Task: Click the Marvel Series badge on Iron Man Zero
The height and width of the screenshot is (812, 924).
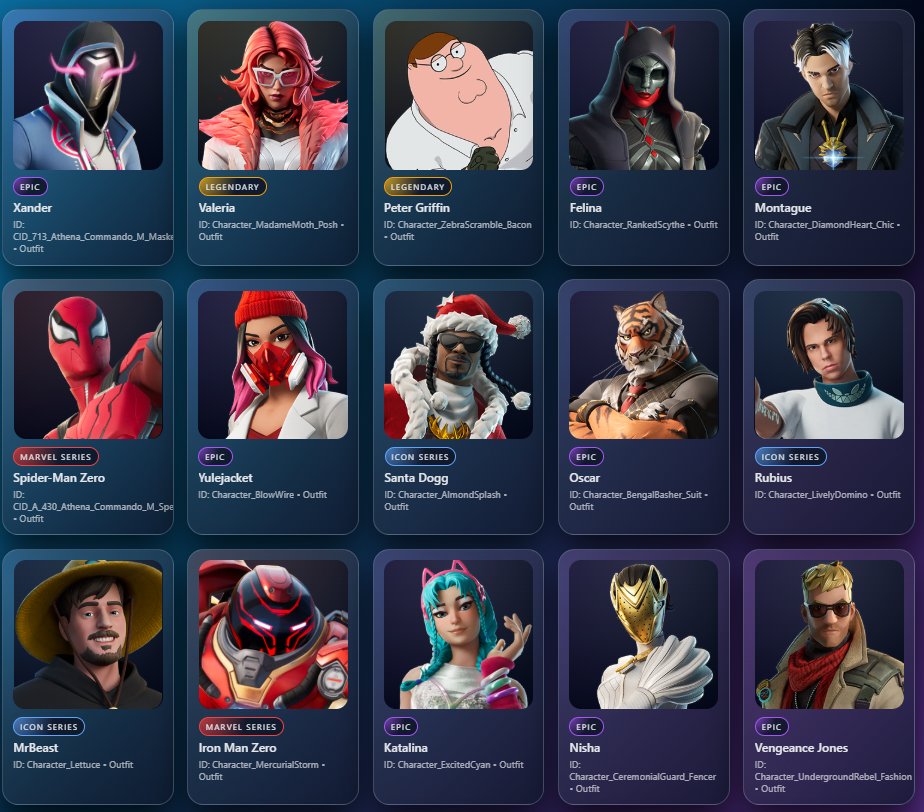Action: point(241,727)
